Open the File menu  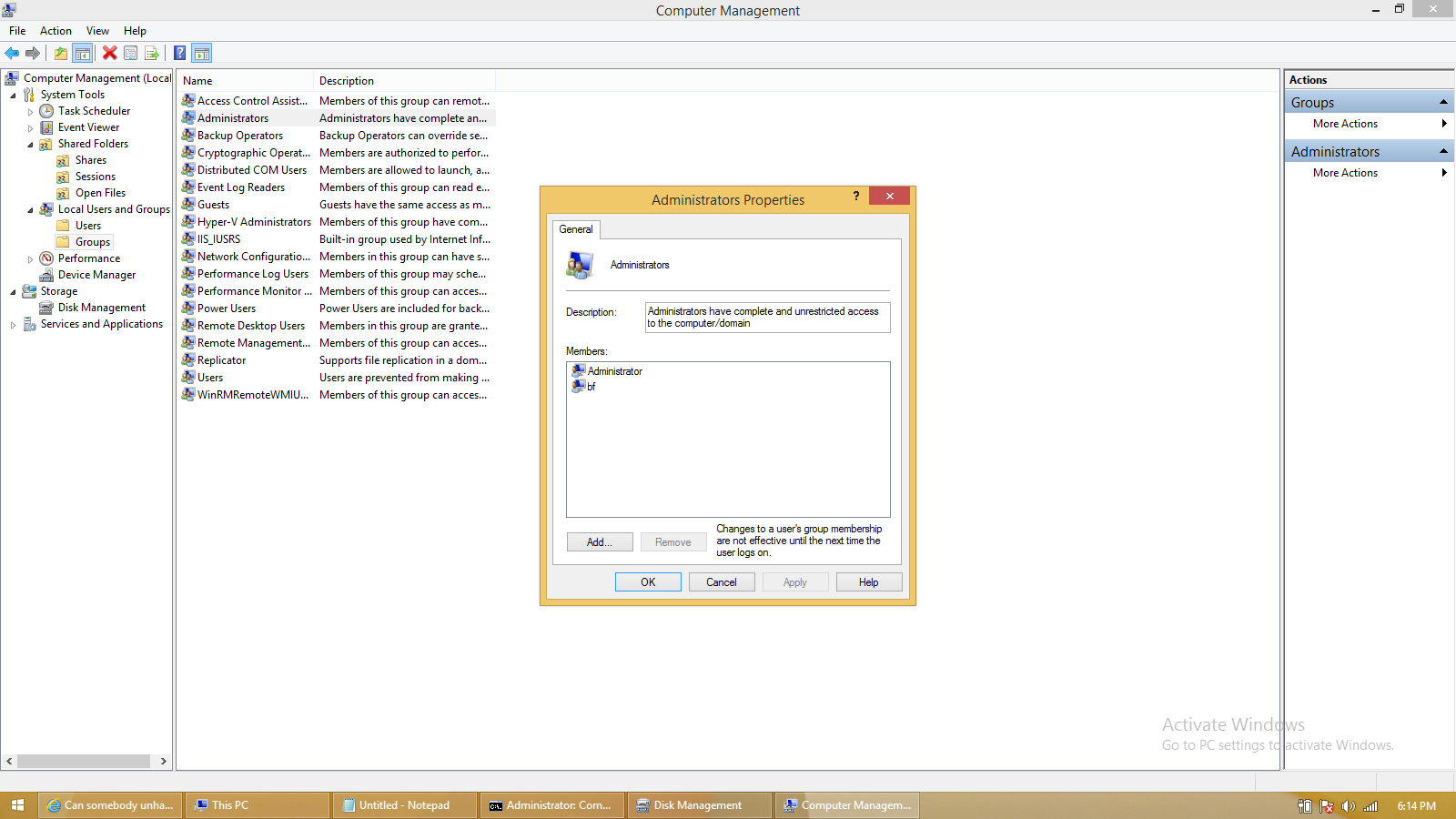[17, 31]
